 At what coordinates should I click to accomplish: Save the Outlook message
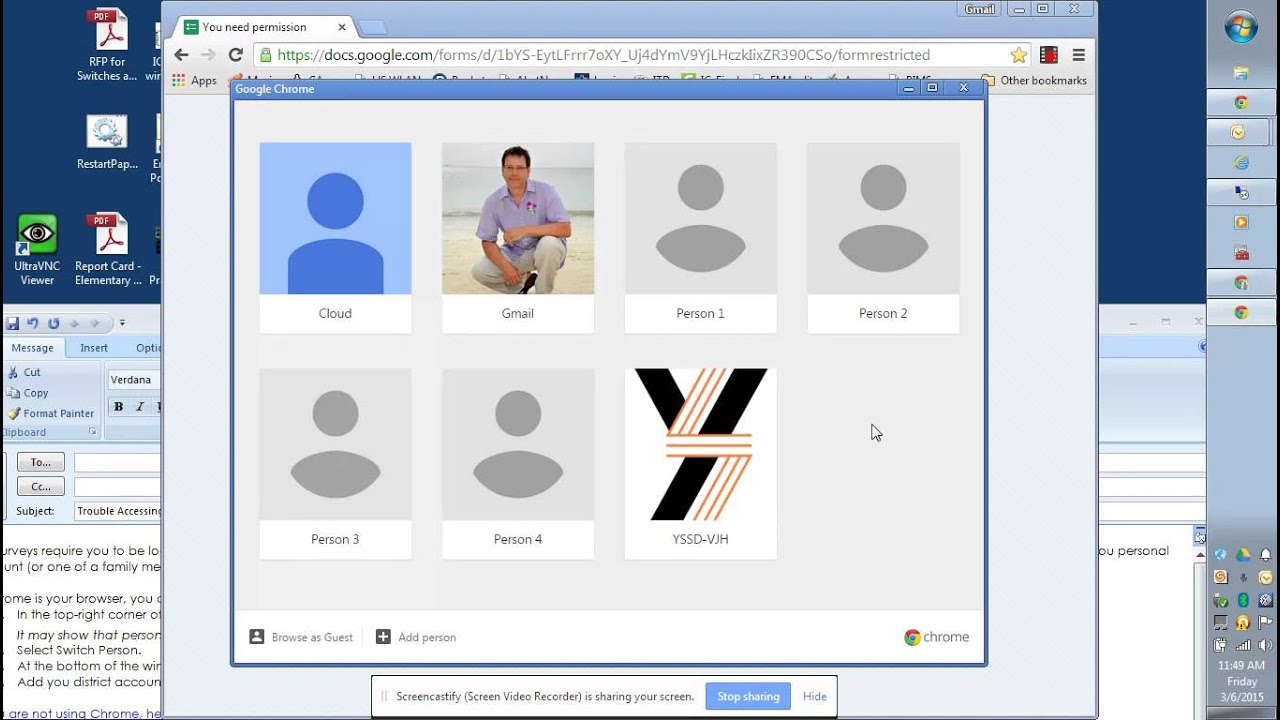13,323
